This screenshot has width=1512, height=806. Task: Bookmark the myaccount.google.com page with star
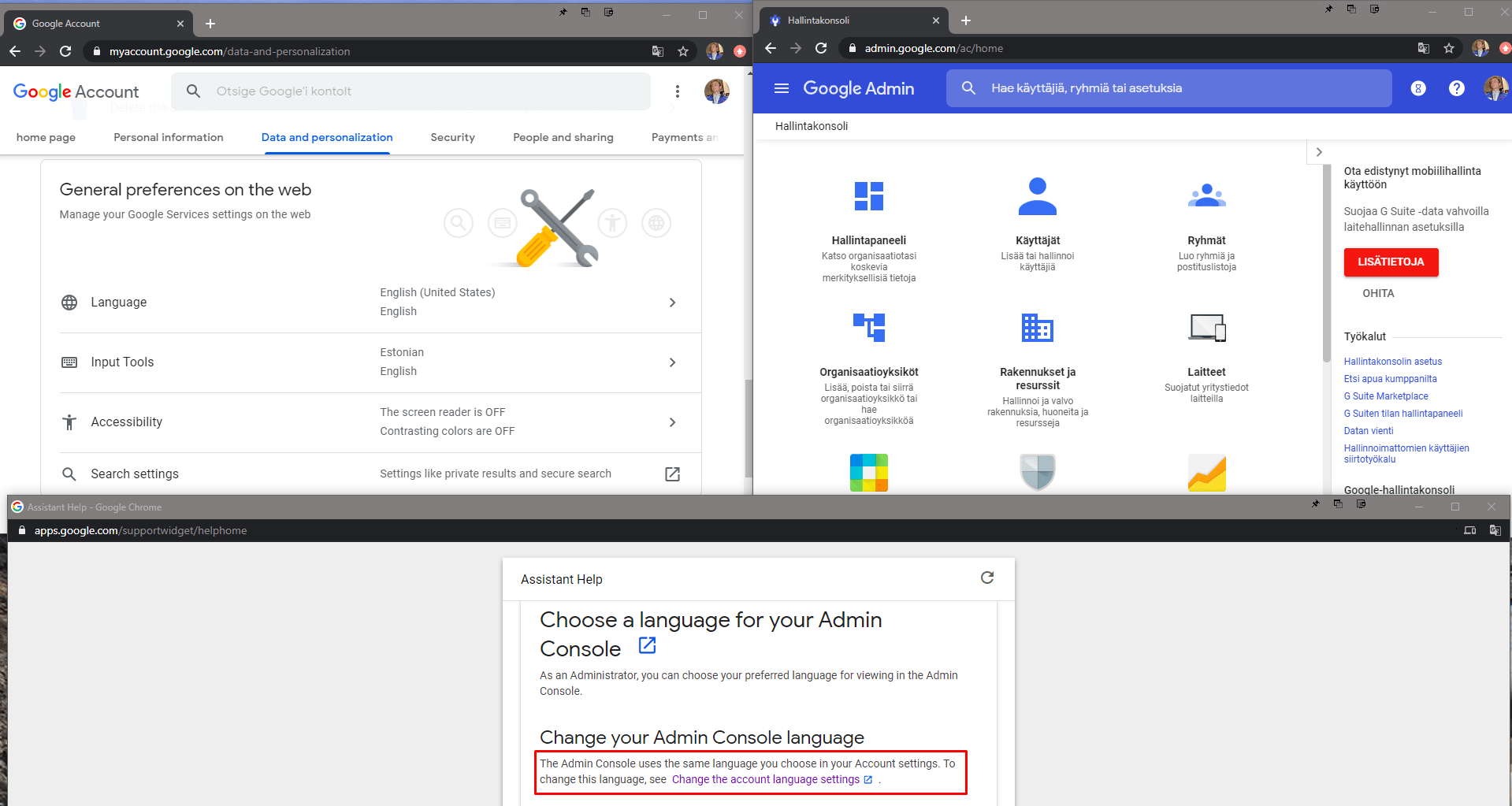click(682, 51)
